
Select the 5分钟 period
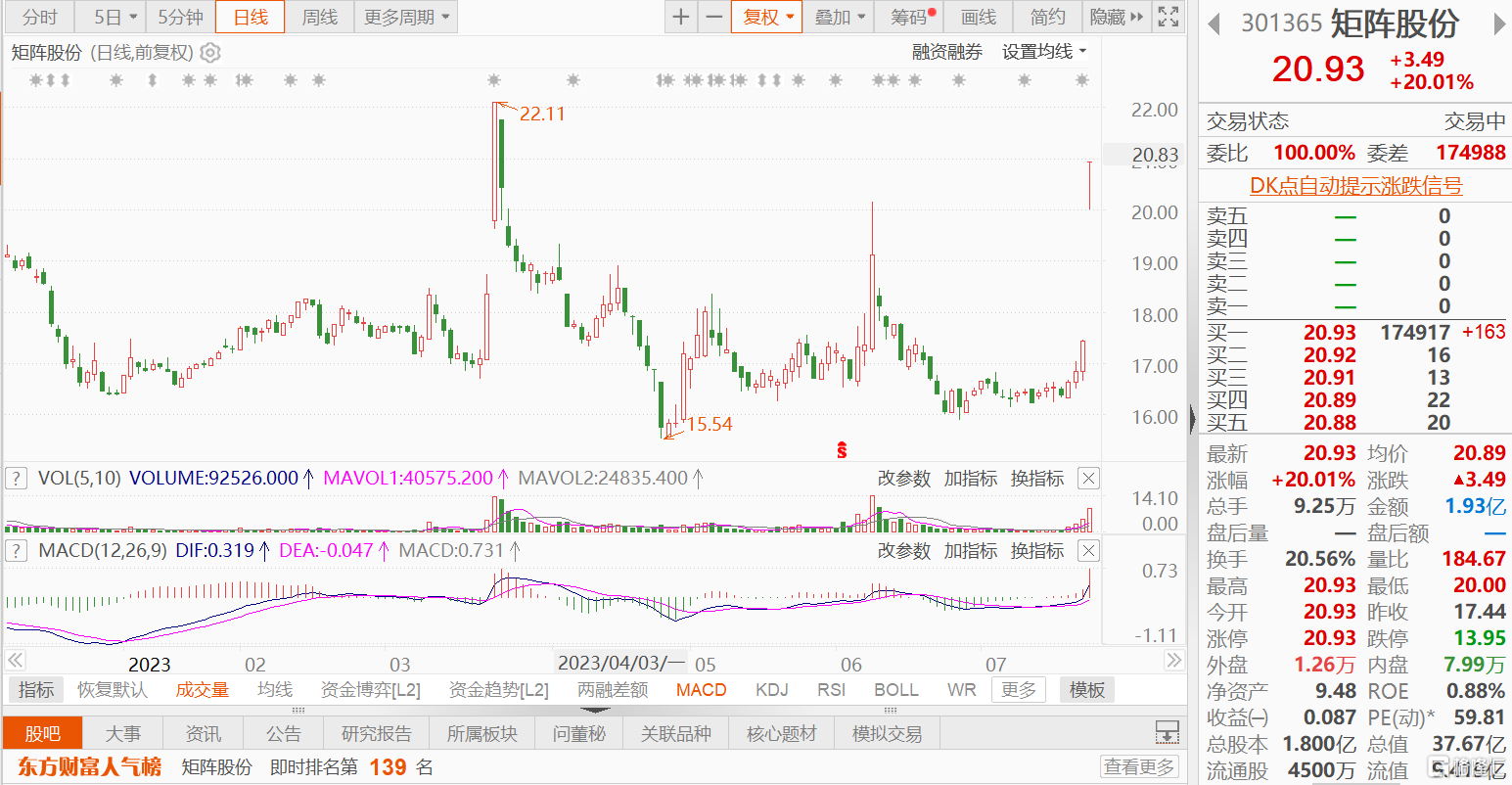click(180, 17)
